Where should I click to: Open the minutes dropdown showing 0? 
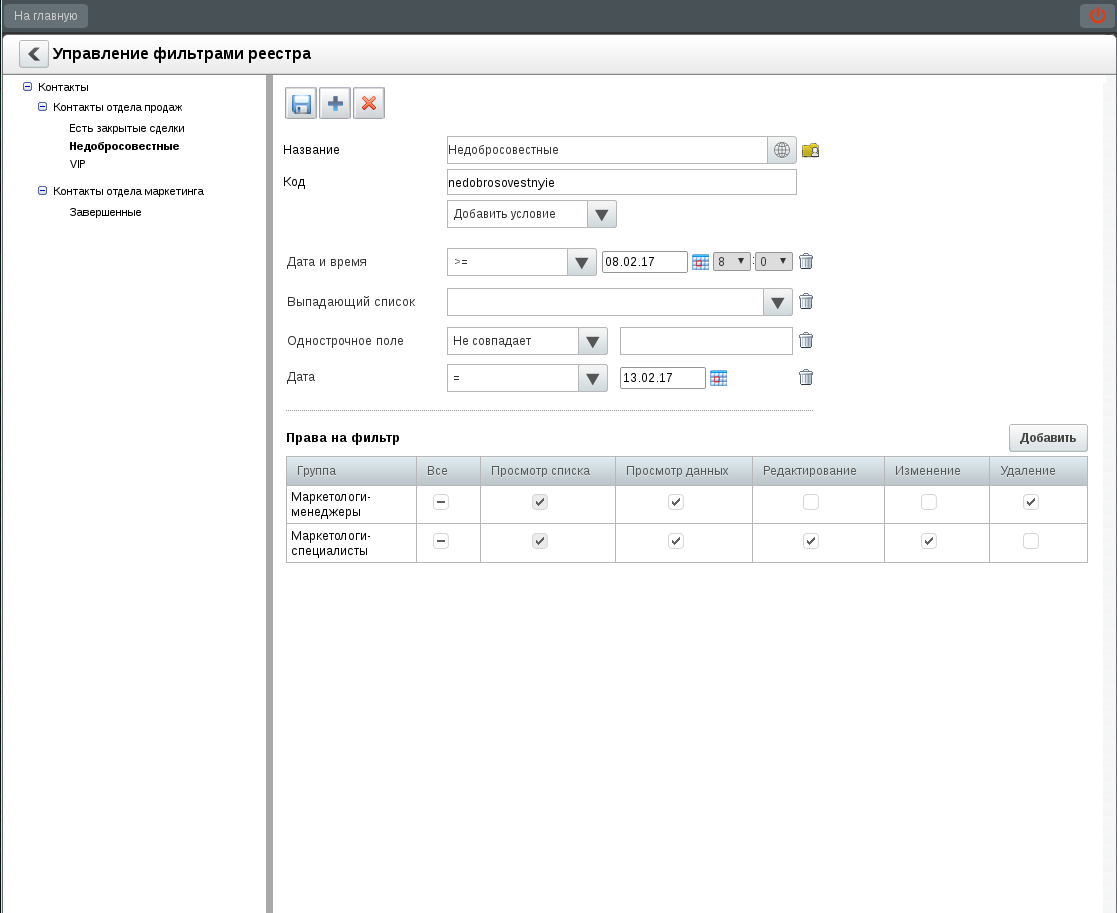tap(774, 262)
